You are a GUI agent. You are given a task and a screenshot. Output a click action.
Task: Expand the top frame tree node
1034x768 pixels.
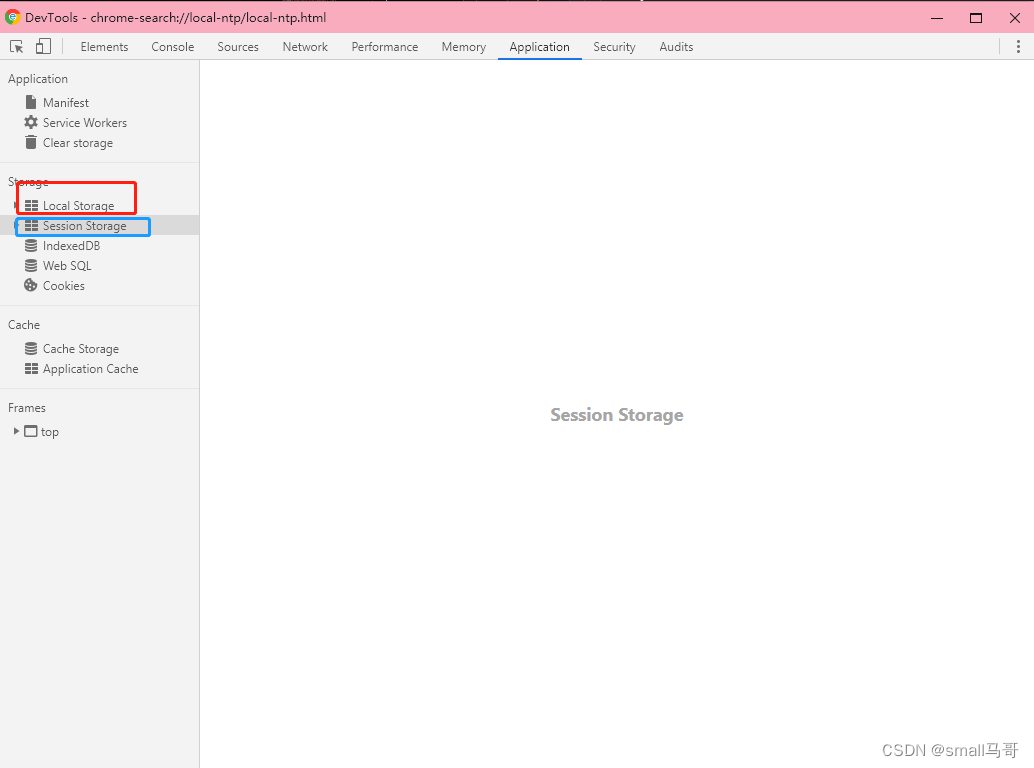16,431
